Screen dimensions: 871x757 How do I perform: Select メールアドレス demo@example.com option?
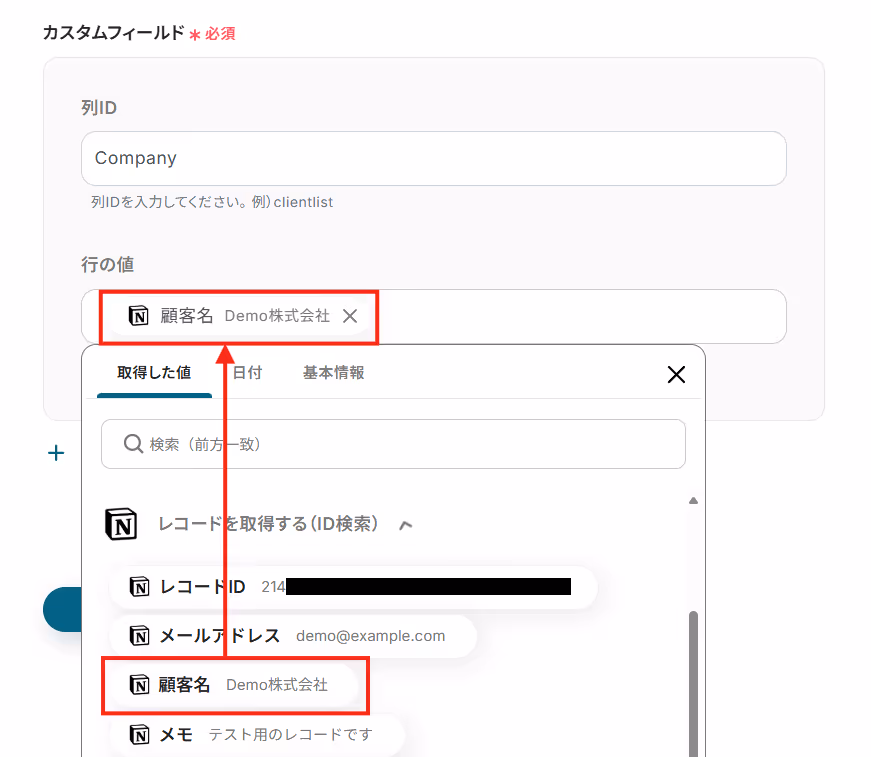click(x=293, y=636)
